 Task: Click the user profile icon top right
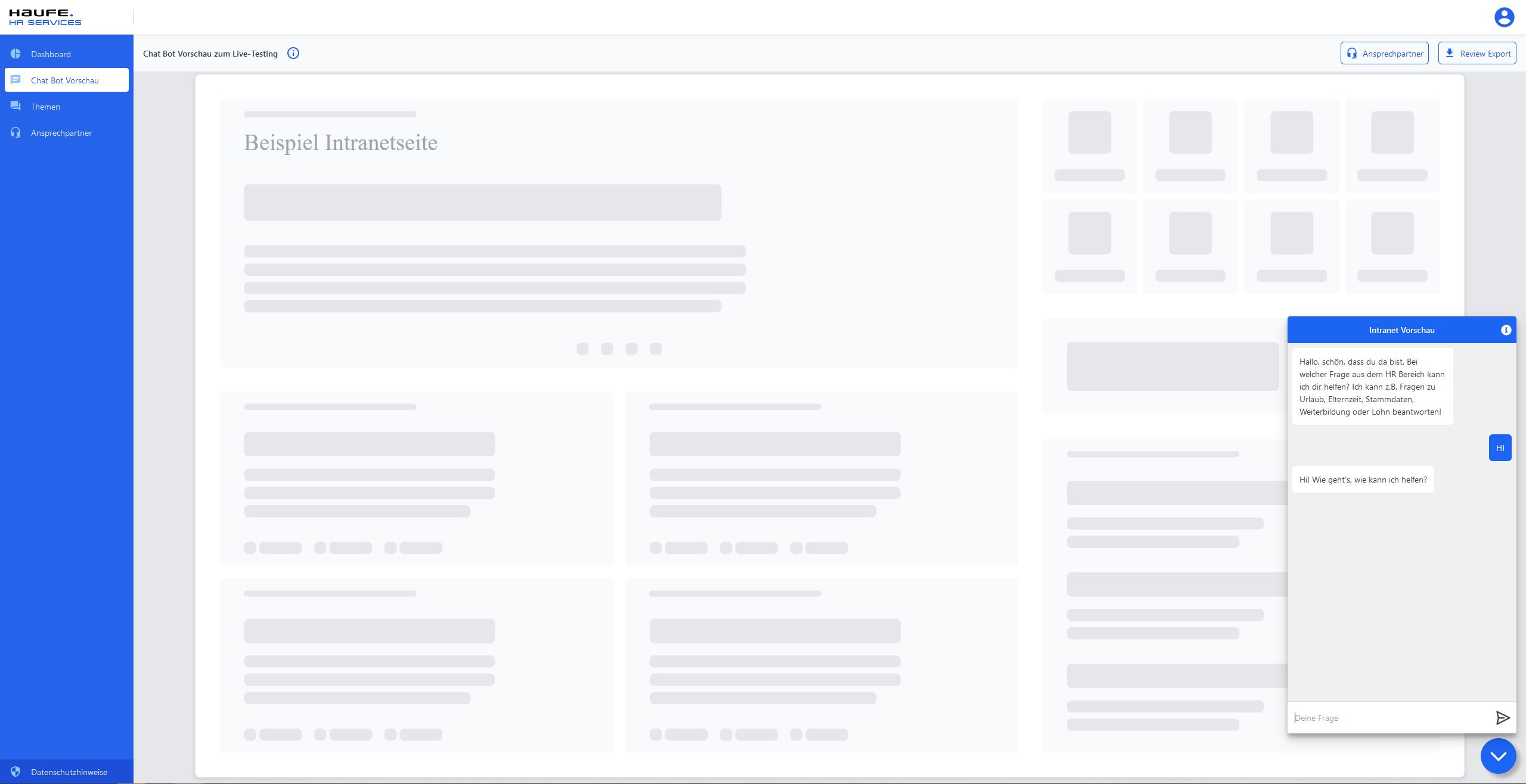click(1504, 17)
